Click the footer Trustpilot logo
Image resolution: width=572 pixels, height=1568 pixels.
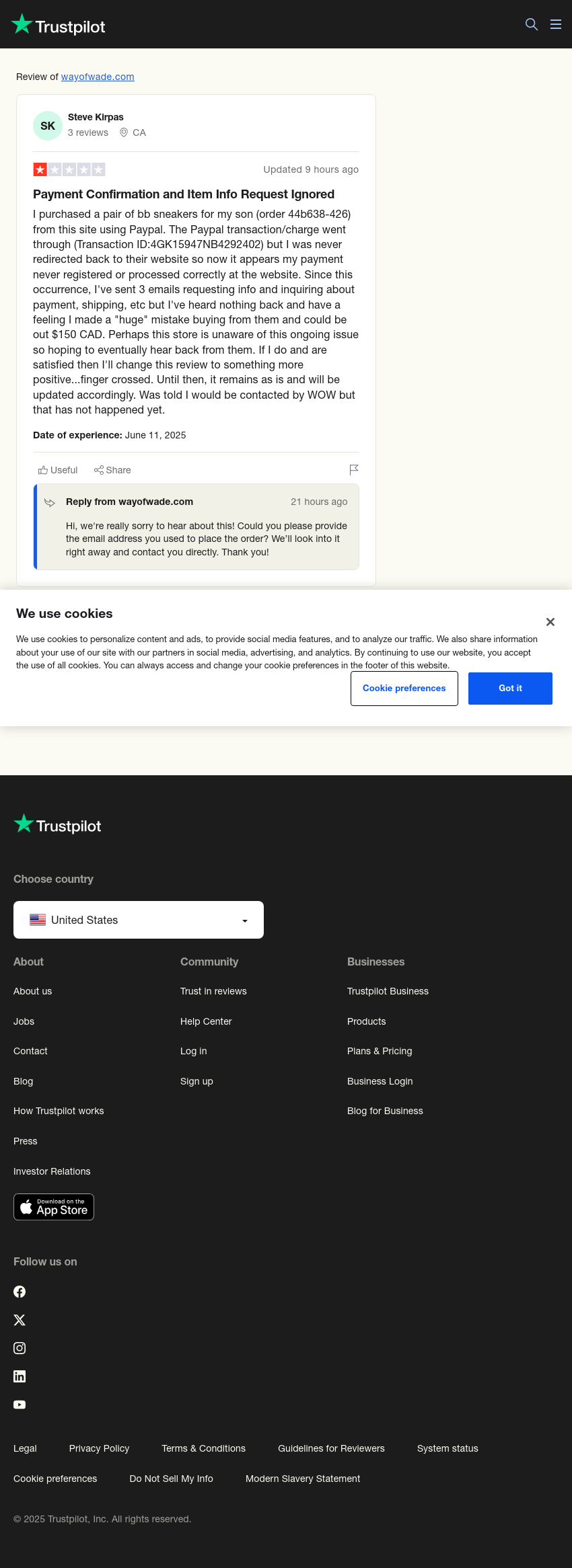pyautogui.click(x=57, y=824)
